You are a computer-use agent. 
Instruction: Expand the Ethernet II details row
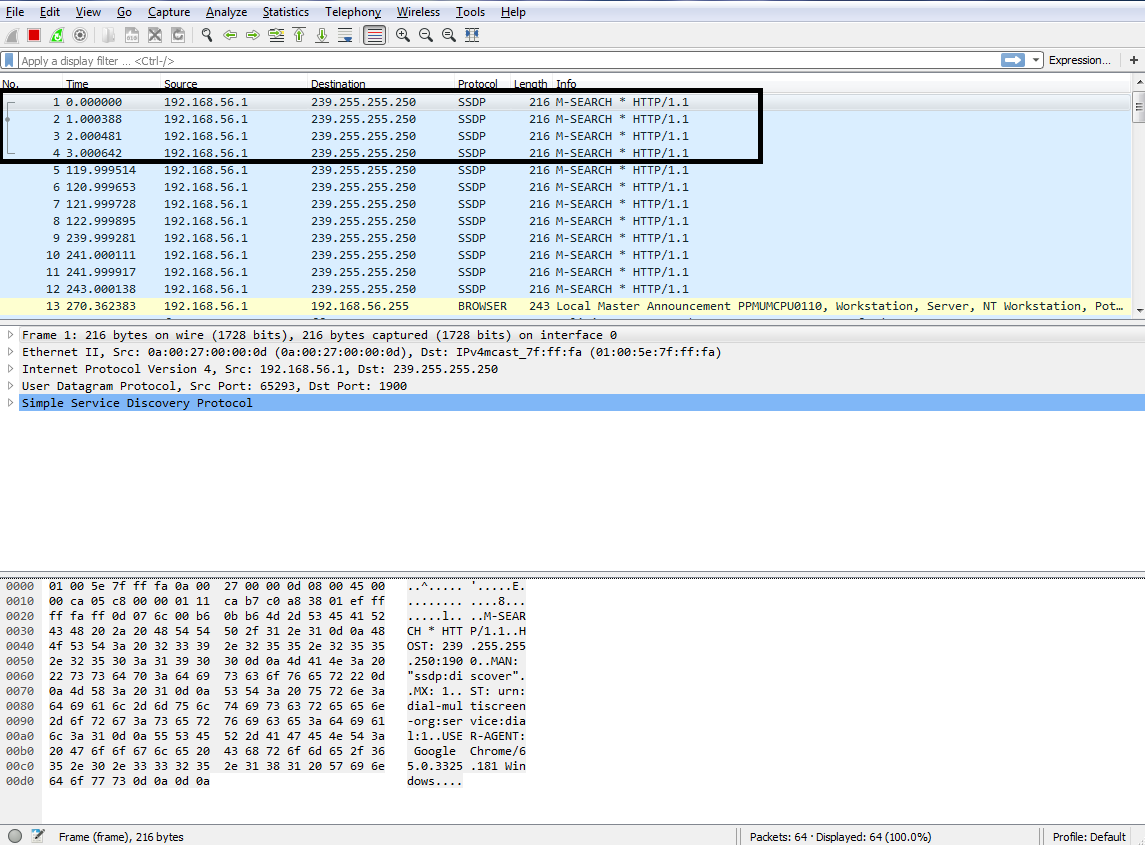tap(11, 352)
